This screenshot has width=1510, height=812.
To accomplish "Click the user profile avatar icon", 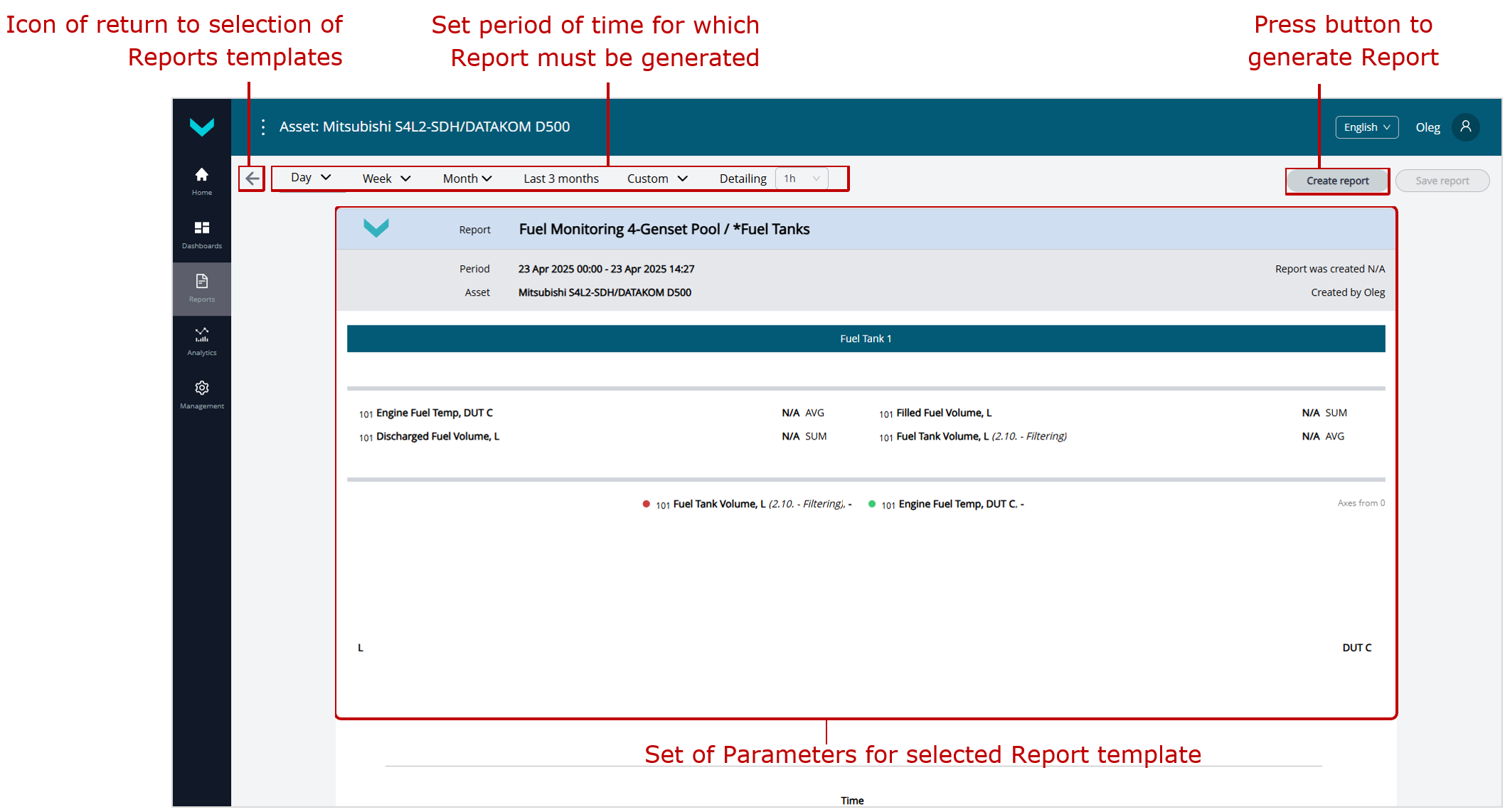I will [x=1465, y=127].
